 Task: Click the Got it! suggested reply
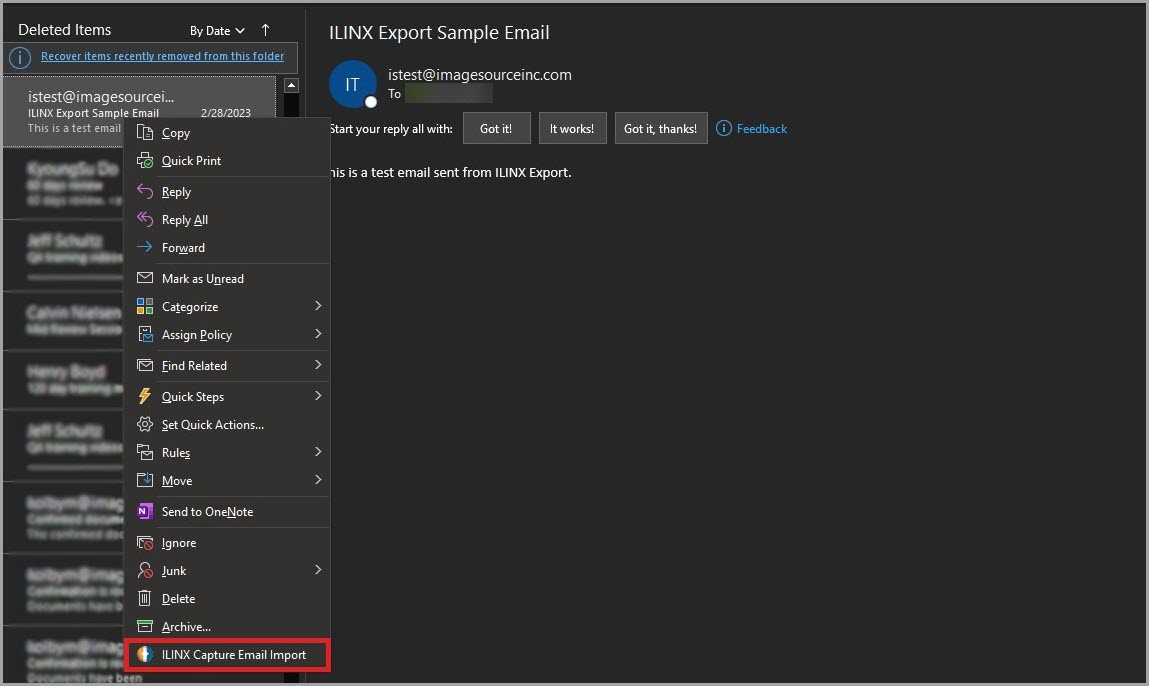(496, 128)
